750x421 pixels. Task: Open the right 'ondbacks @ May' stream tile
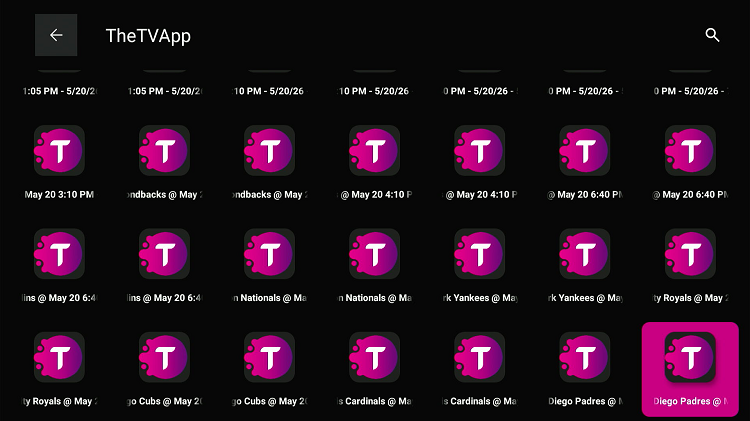point(270,163)
